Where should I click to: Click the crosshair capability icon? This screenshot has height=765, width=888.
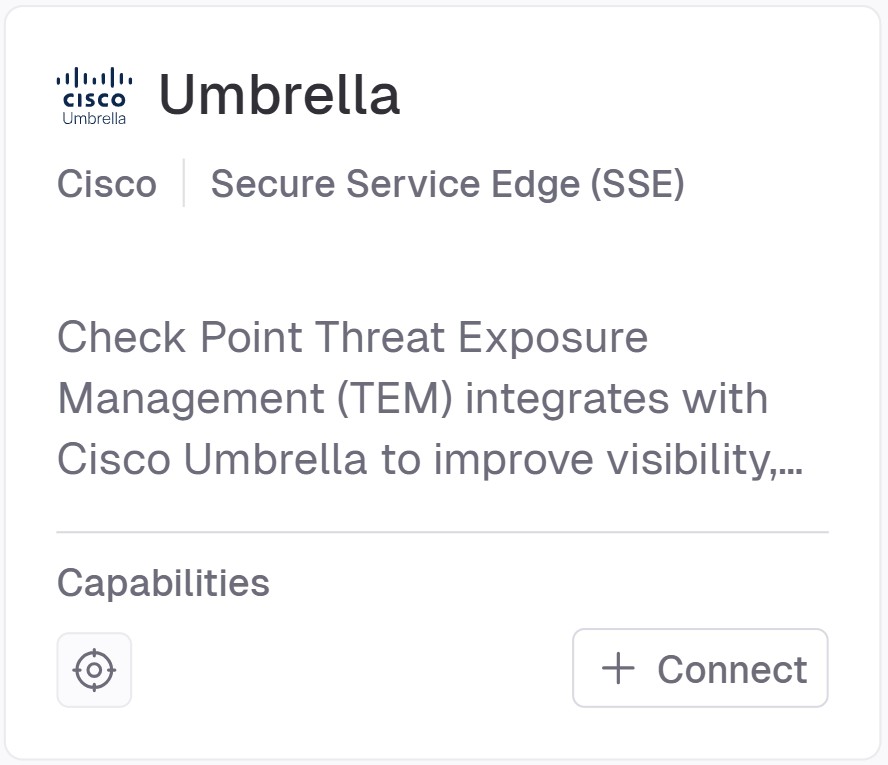point(94,670)
